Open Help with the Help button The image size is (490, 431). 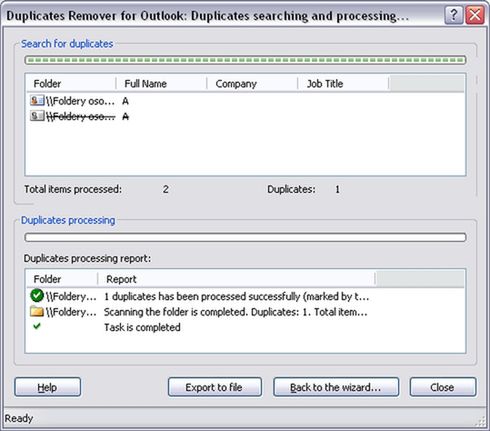click(47, 387)
